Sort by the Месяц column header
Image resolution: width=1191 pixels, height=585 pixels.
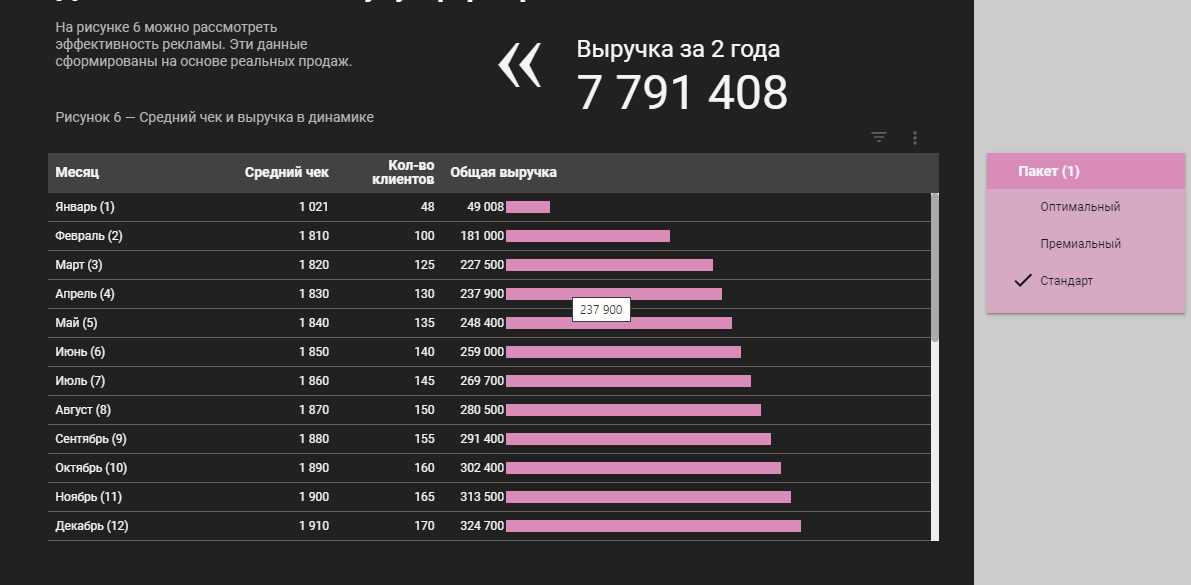click(x=77, y=173)
